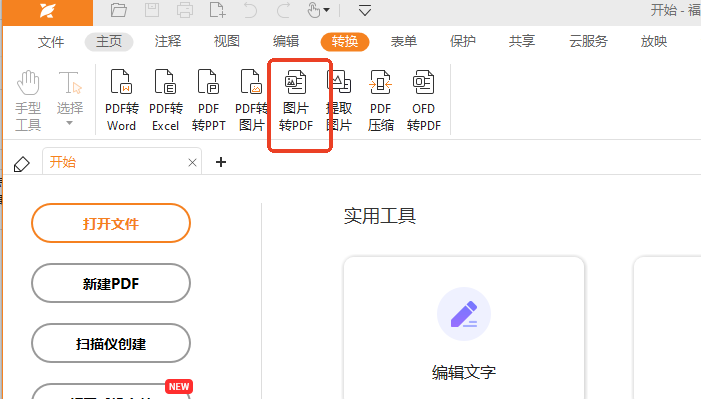Click the OFD转PDF converter icon
Image resolution: width=701 pixels, height=399 pixels.
[423, 101]
